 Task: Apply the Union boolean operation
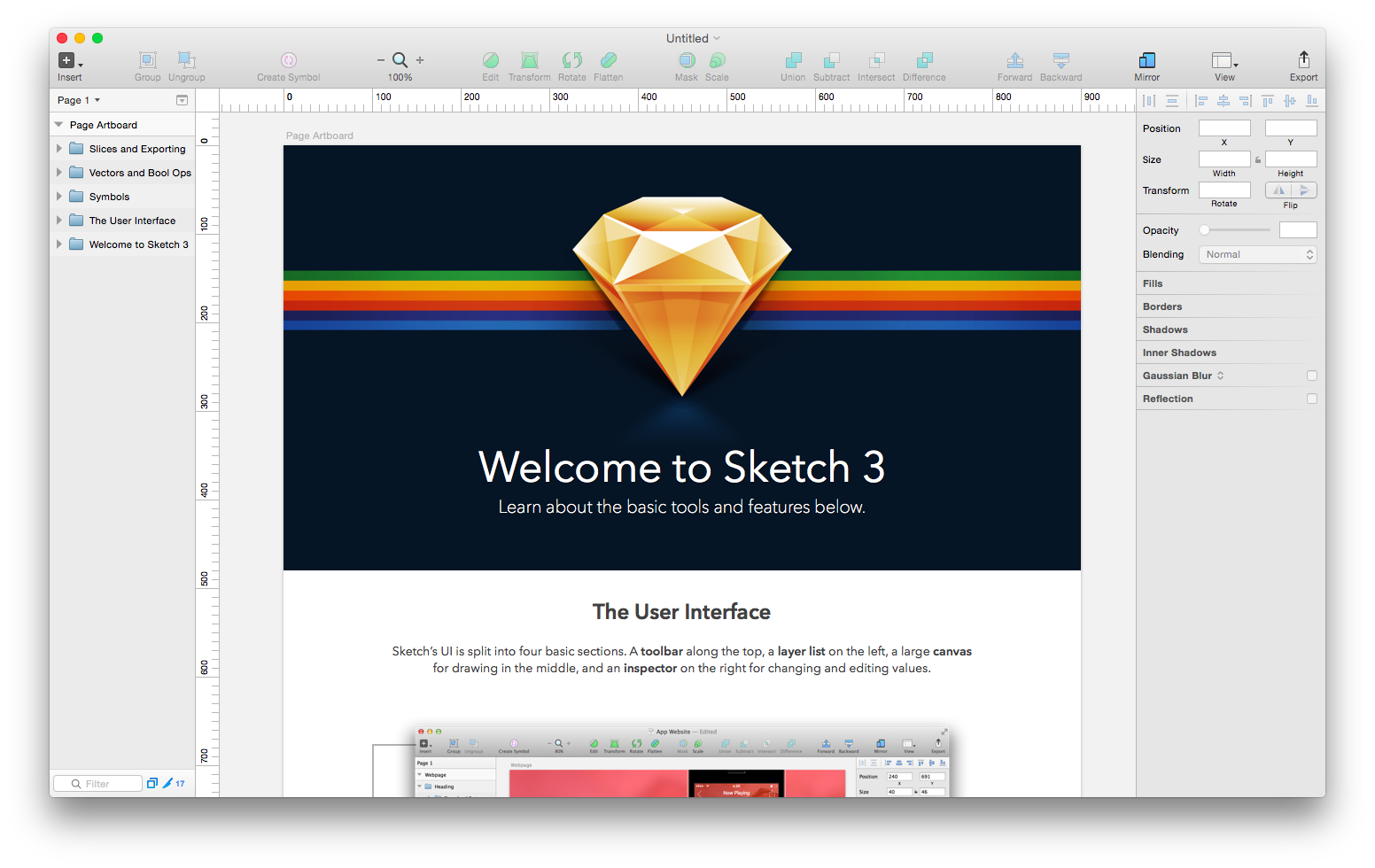(793, 60)
